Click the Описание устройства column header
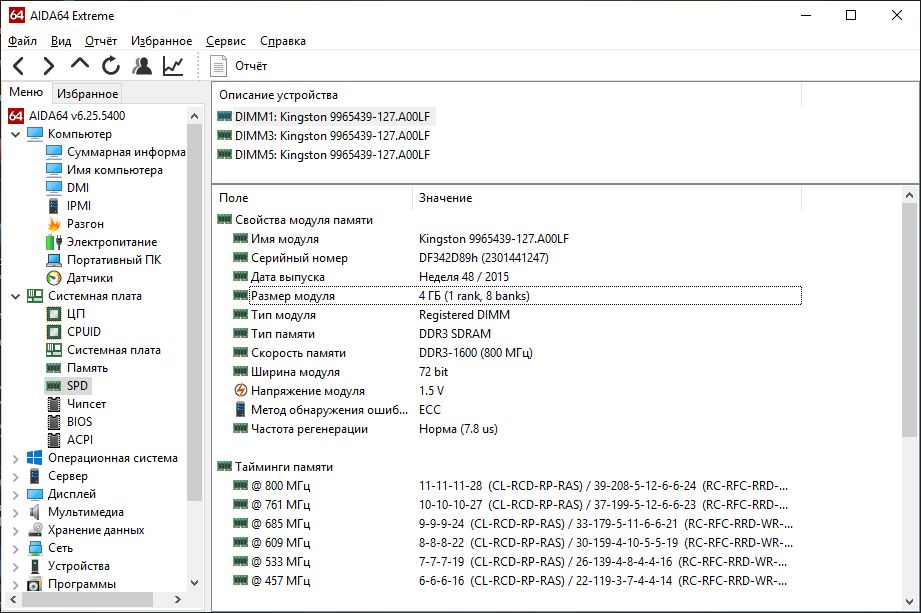 [x=507, y=95]
